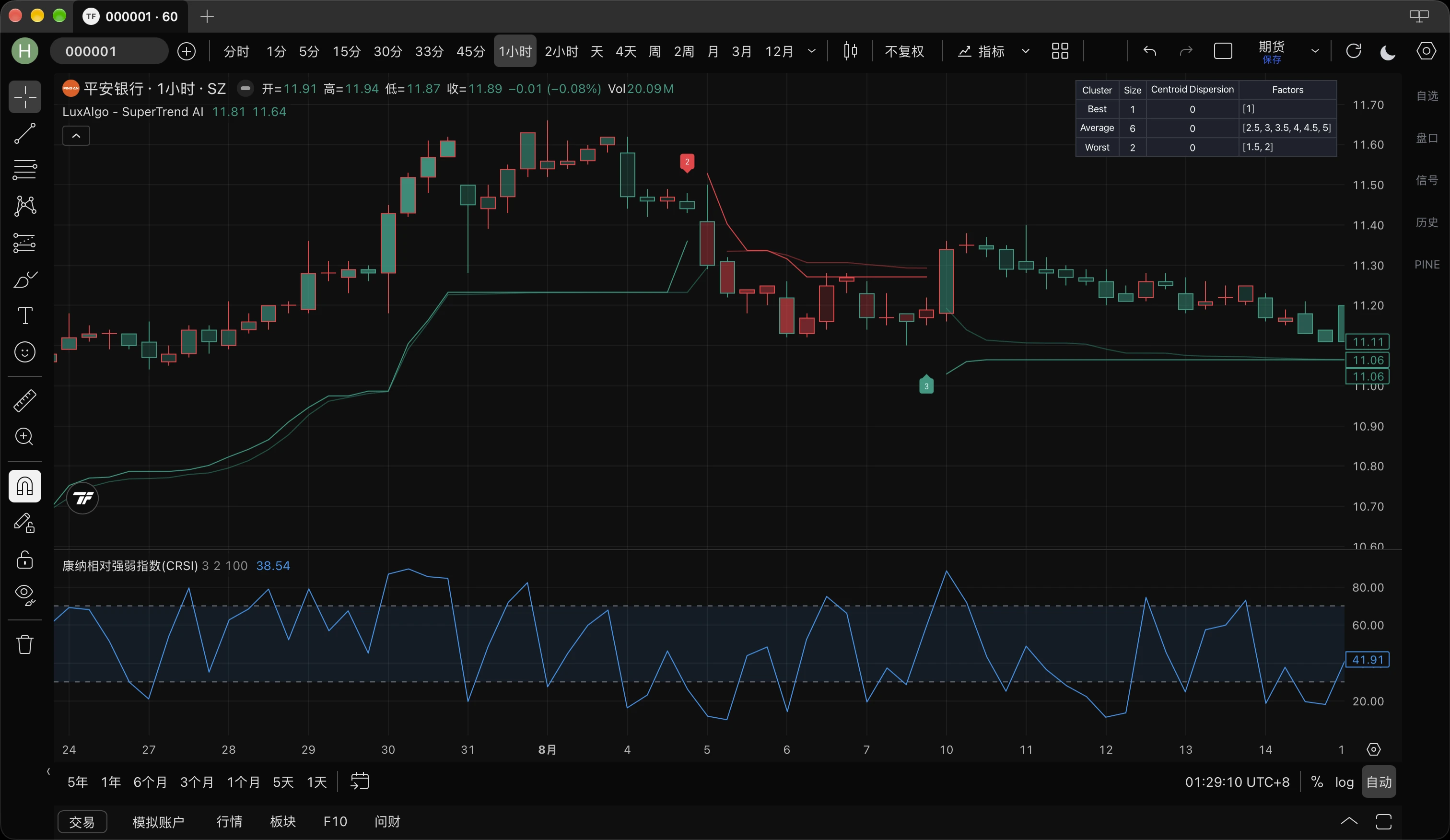Viewport: 1450px width, 840px height.
Task: Select the 4天 timeframe
Action: tap(626, 51)
